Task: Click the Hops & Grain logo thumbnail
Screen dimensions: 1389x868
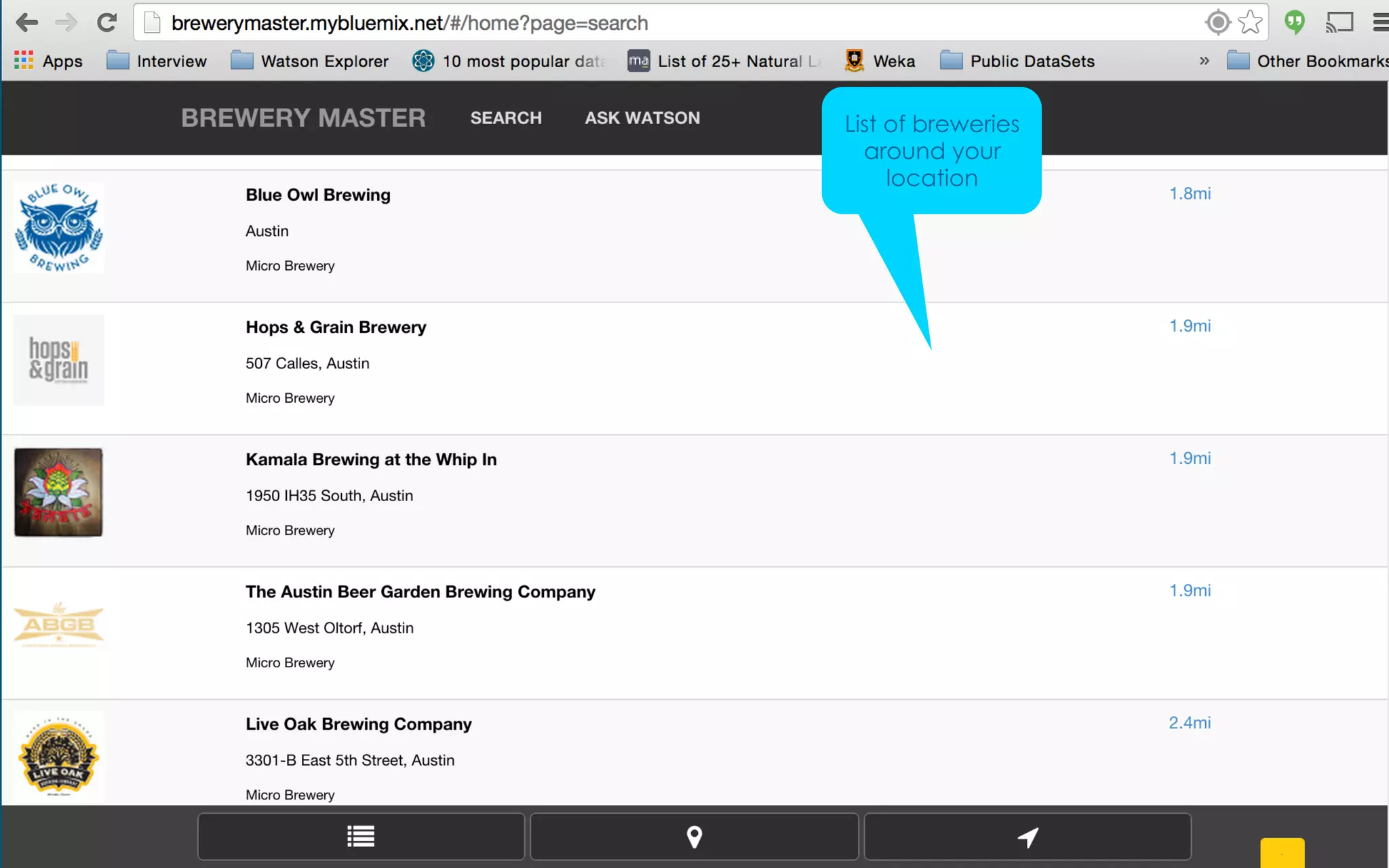Action: (59, 360)
